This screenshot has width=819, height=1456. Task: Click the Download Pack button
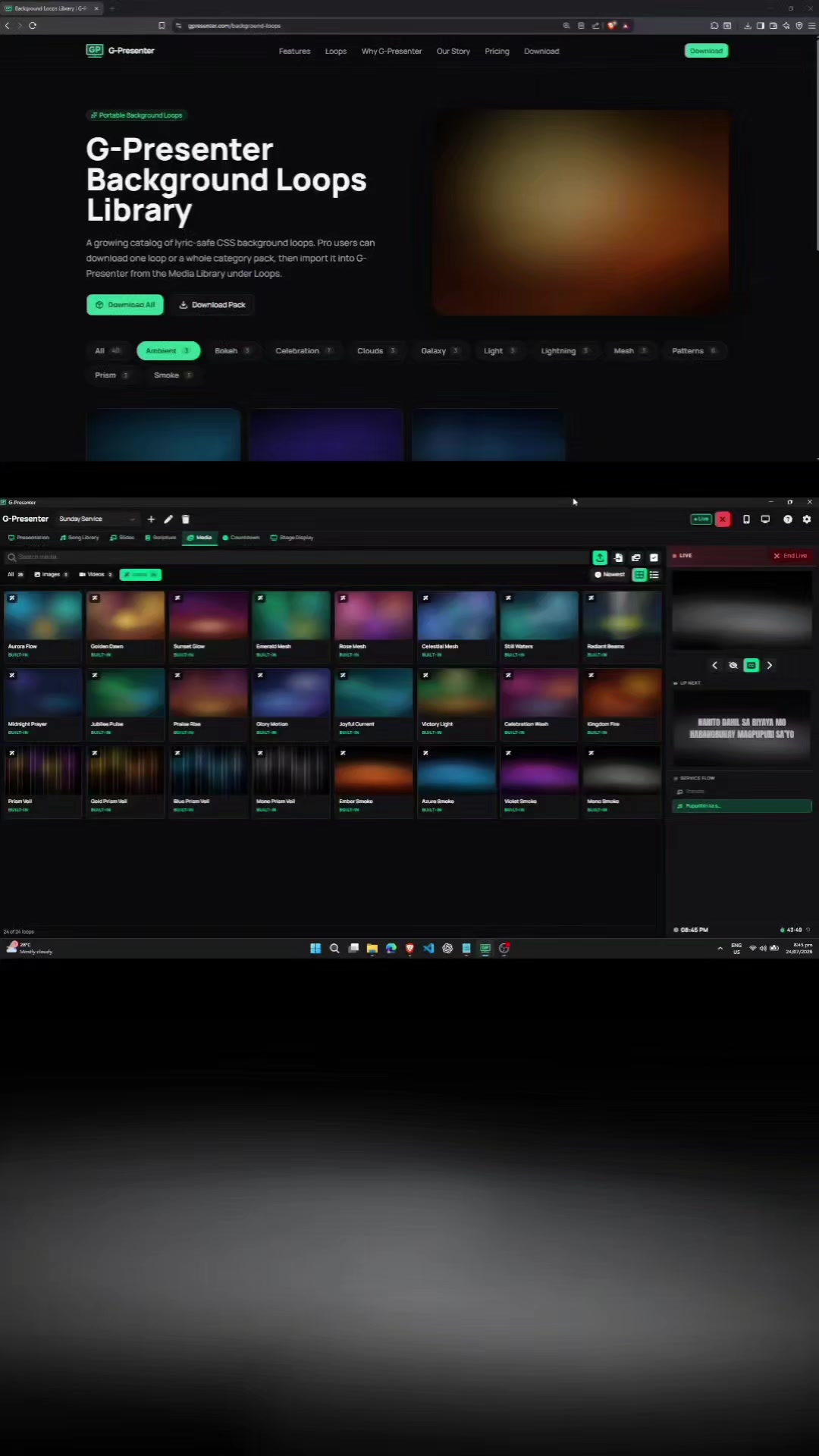pos(212,305)
